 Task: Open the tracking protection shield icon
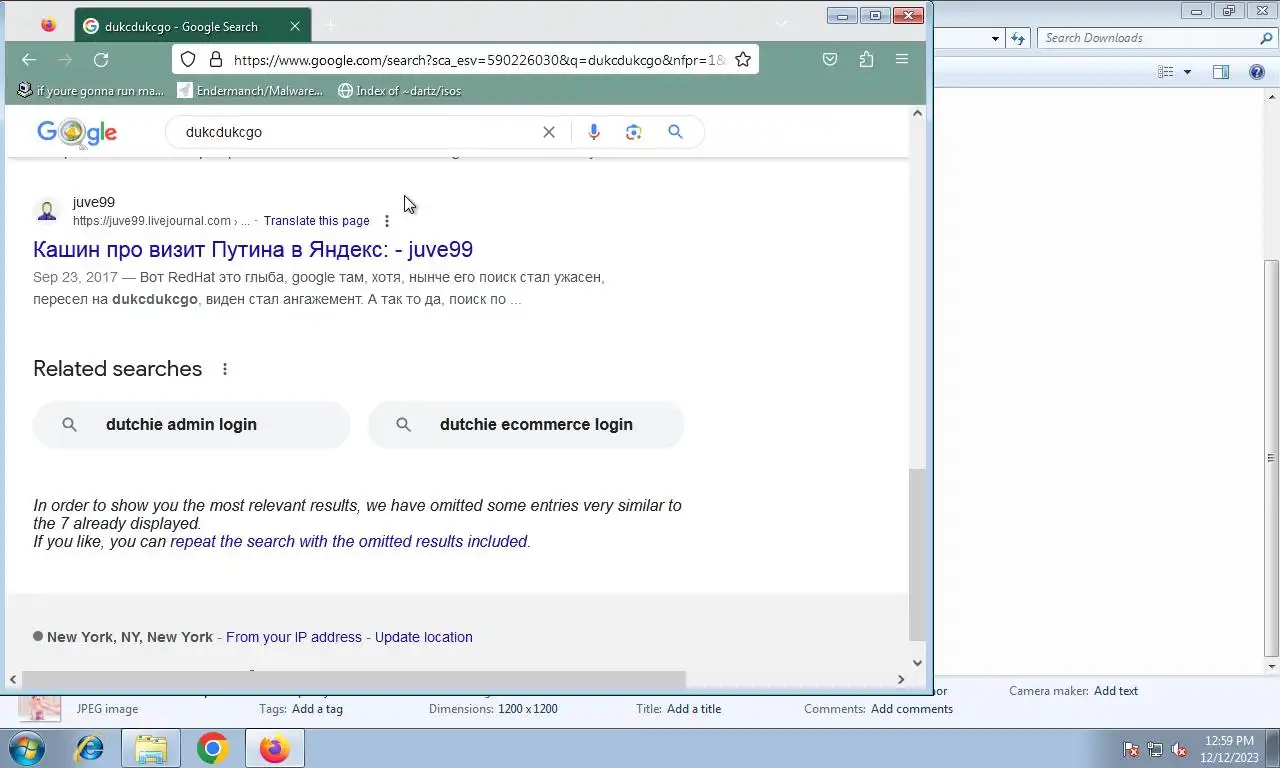point(188,60)
